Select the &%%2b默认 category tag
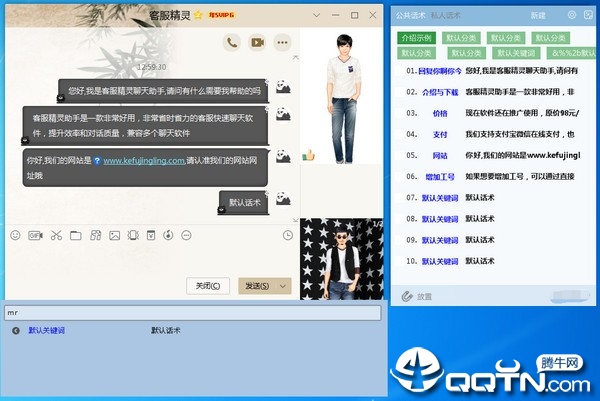 [x=571, y=53]
